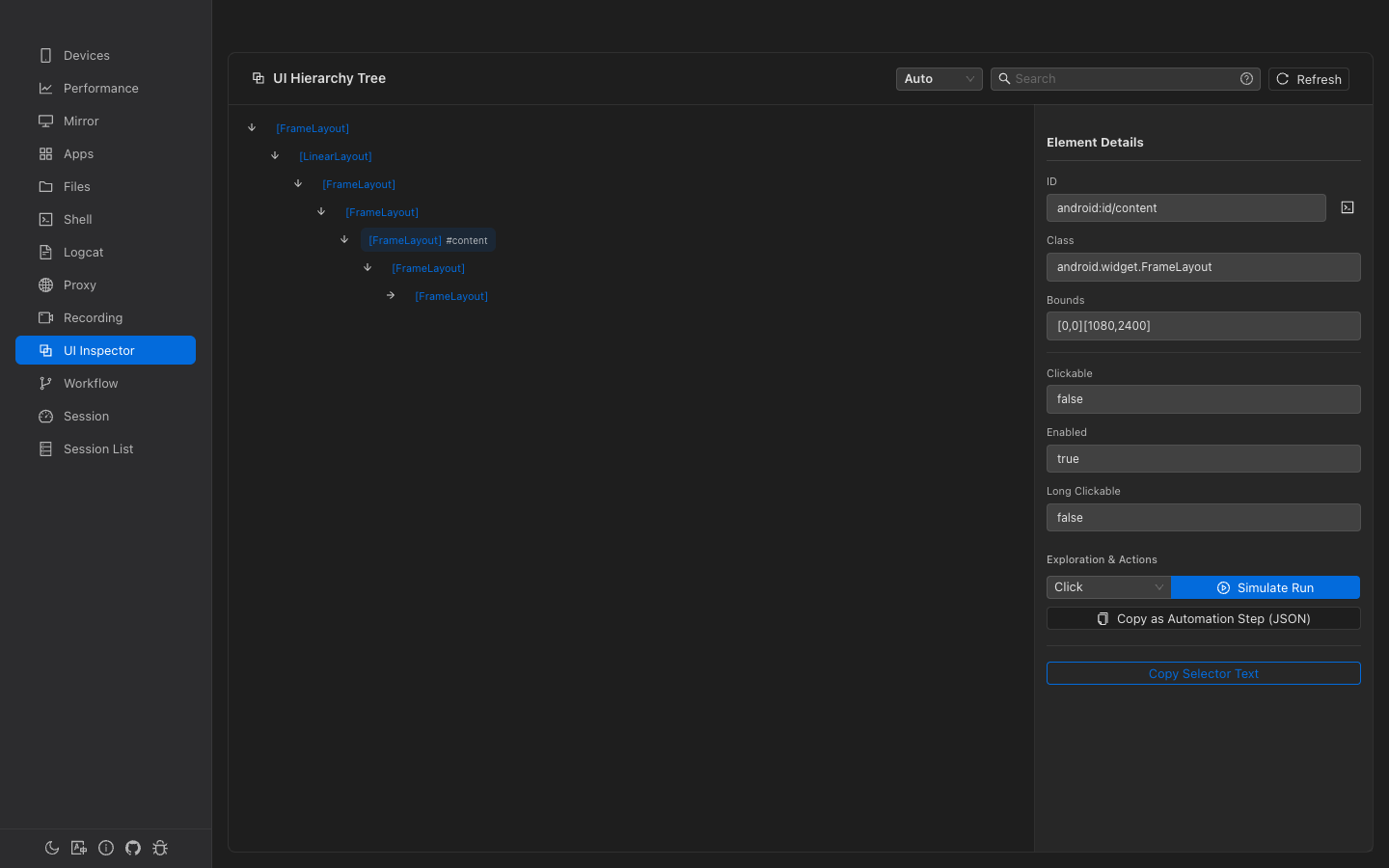Click the Copy Selector Text button
Screen dimensions: 1389x868
1203,673
